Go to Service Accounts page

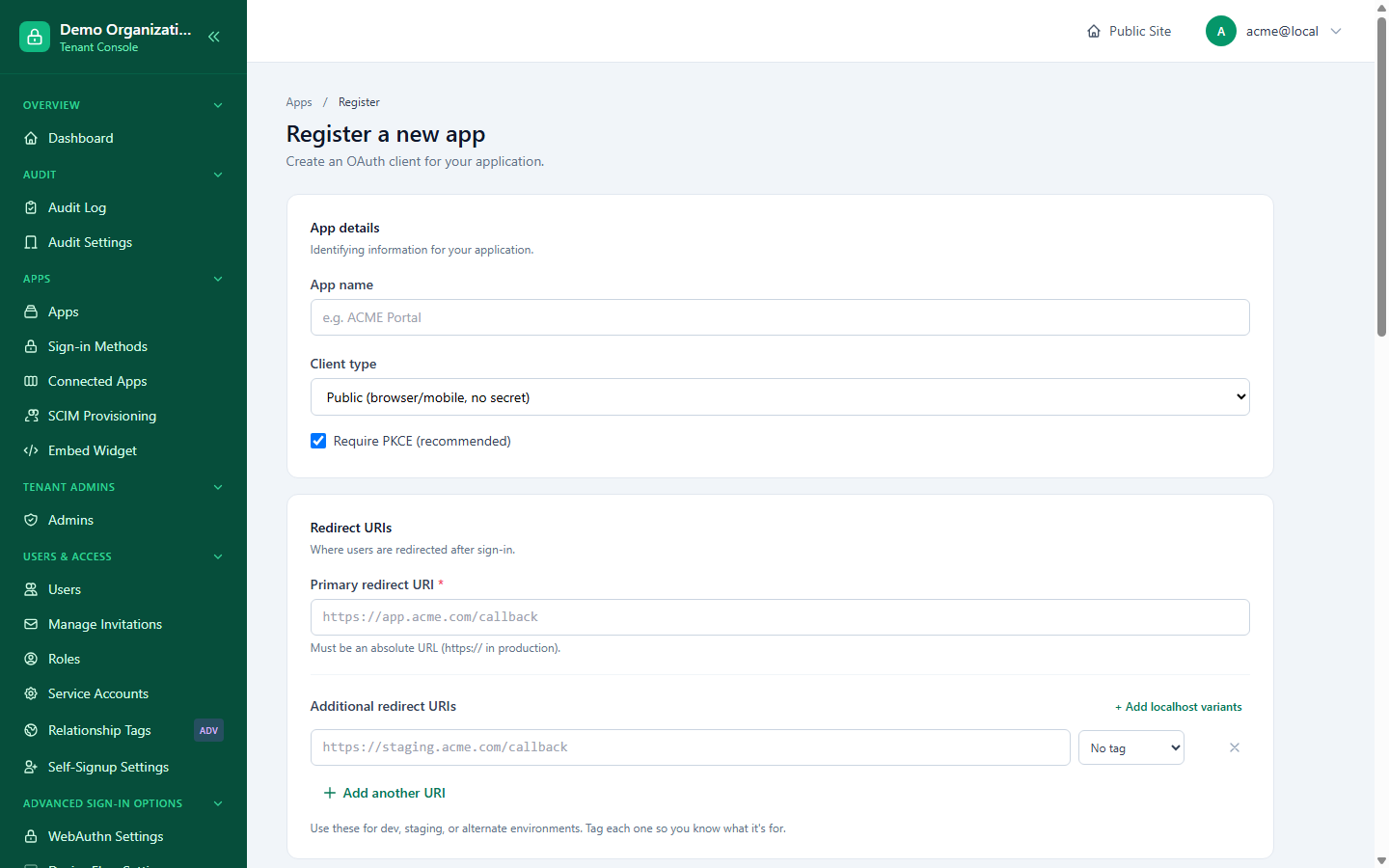(123, 693)
